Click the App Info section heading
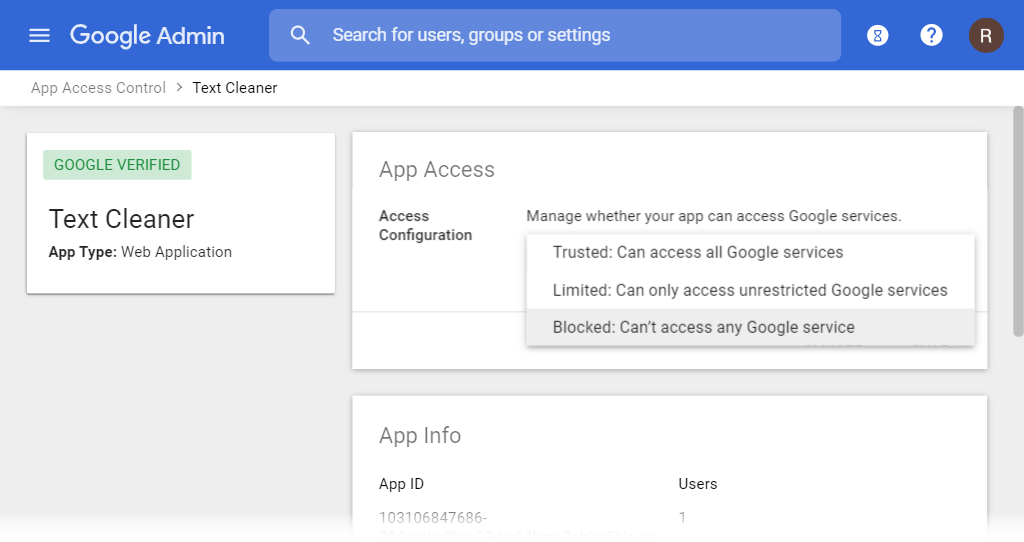Image resolution: width=1024 pixels, height=542 pixels. coord(420,436)
